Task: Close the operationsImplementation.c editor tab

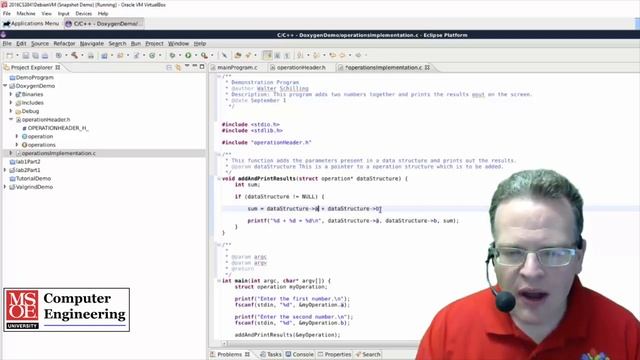Action: tap(427, 67)
